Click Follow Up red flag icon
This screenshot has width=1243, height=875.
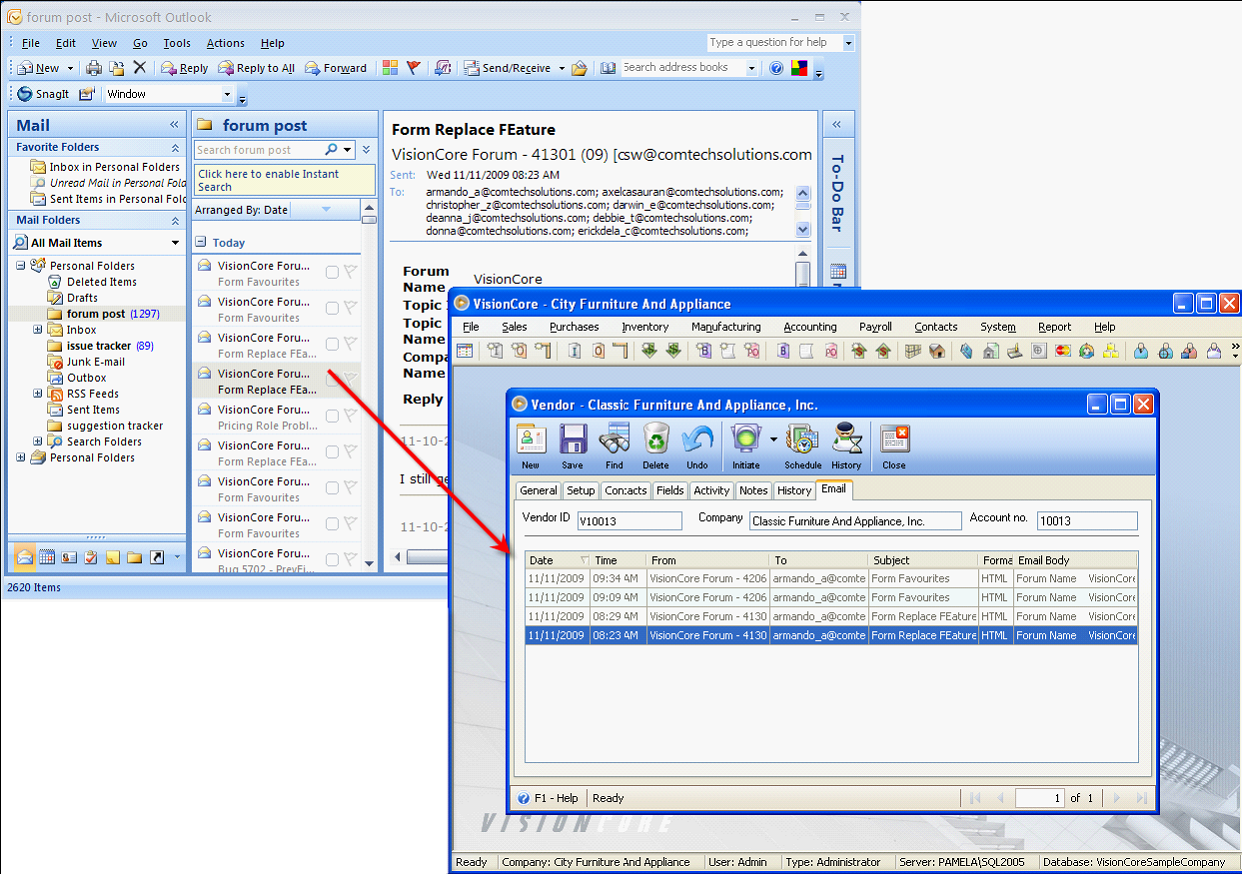click(x=413, y=68)
